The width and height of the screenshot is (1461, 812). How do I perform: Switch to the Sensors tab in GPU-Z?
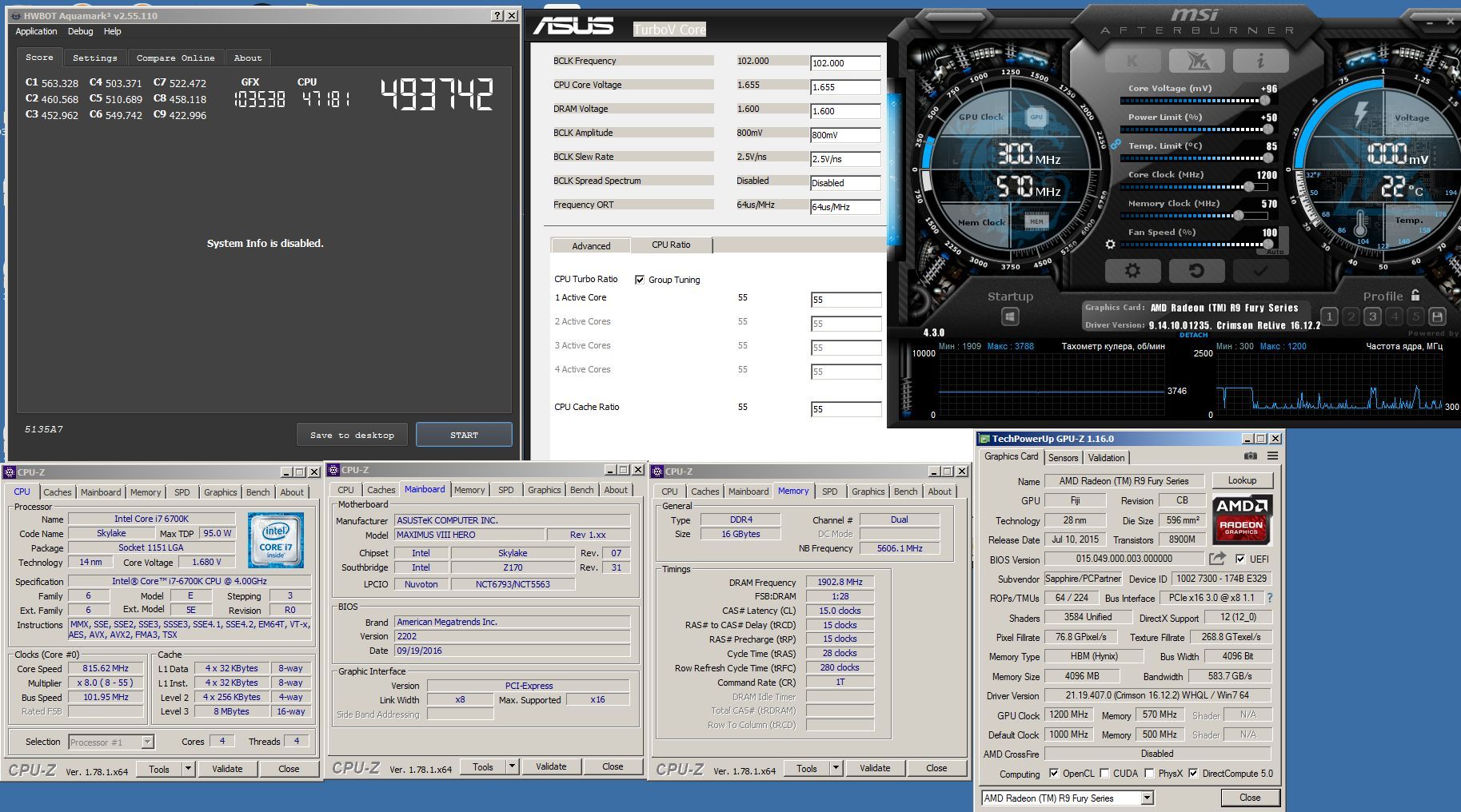point(1063,457)
